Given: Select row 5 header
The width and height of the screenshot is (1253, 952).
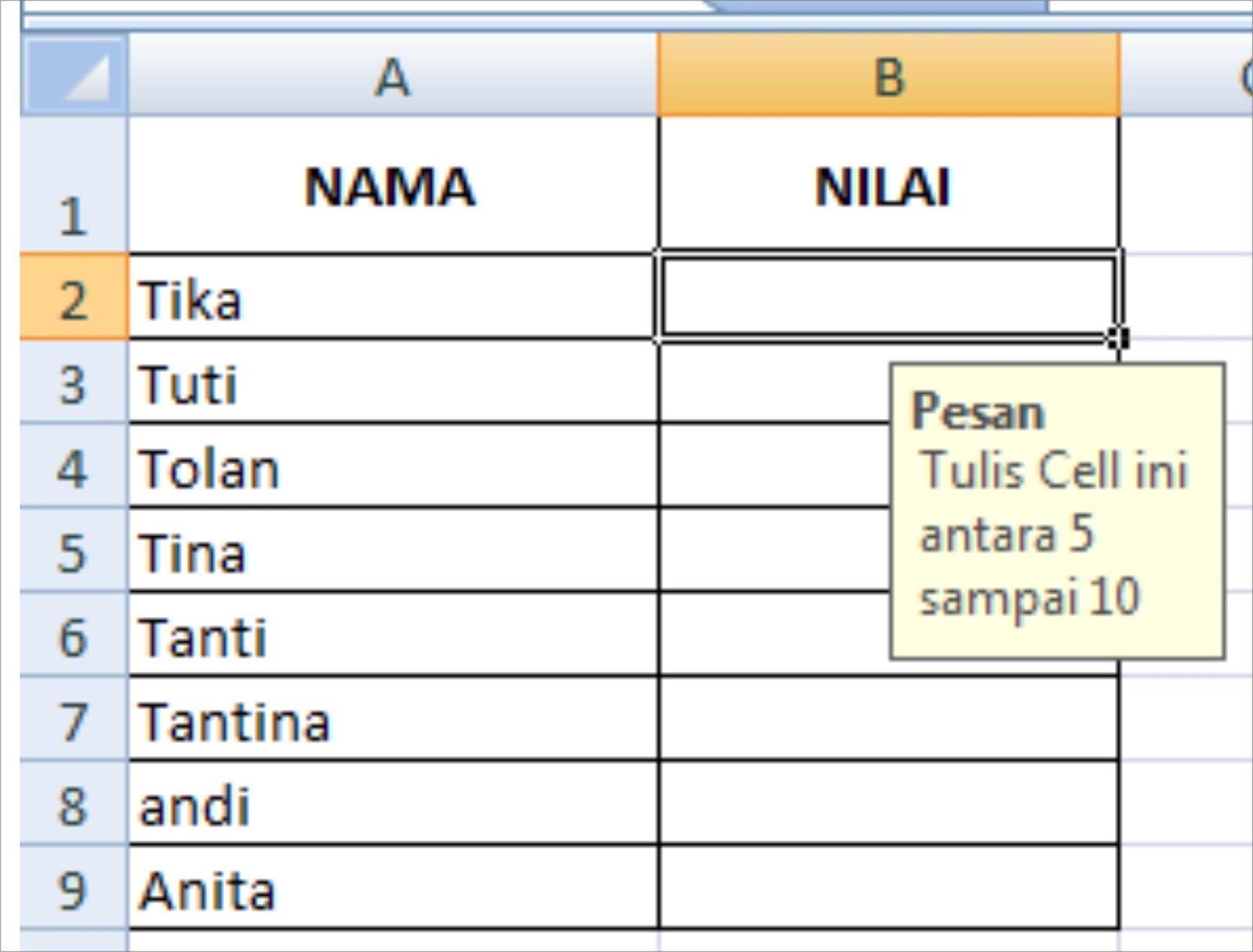Looking at the screenshot, I should (x=73, y=553).
